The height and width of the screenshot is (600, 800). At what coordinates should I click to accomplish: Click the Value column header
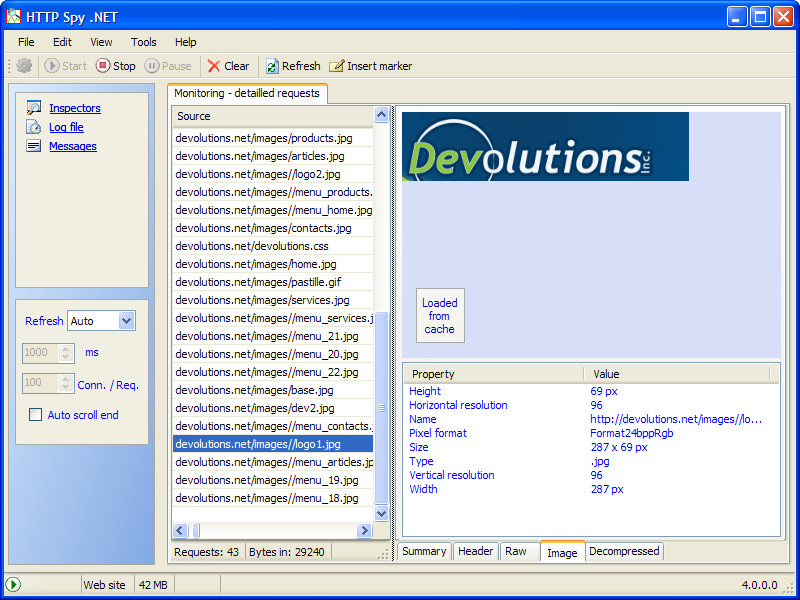677,374
